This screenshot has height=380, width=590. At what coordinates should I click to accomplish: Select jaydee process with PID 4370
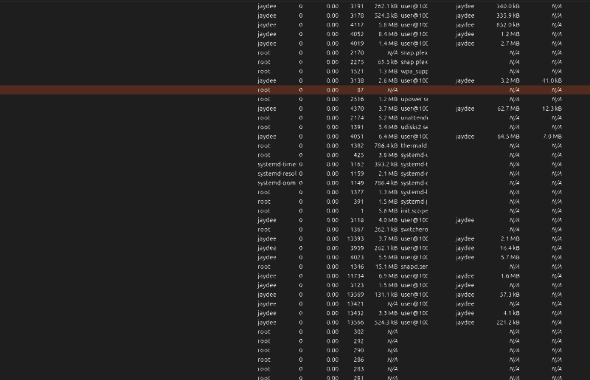pyautogui.click(x=295, y=108)
